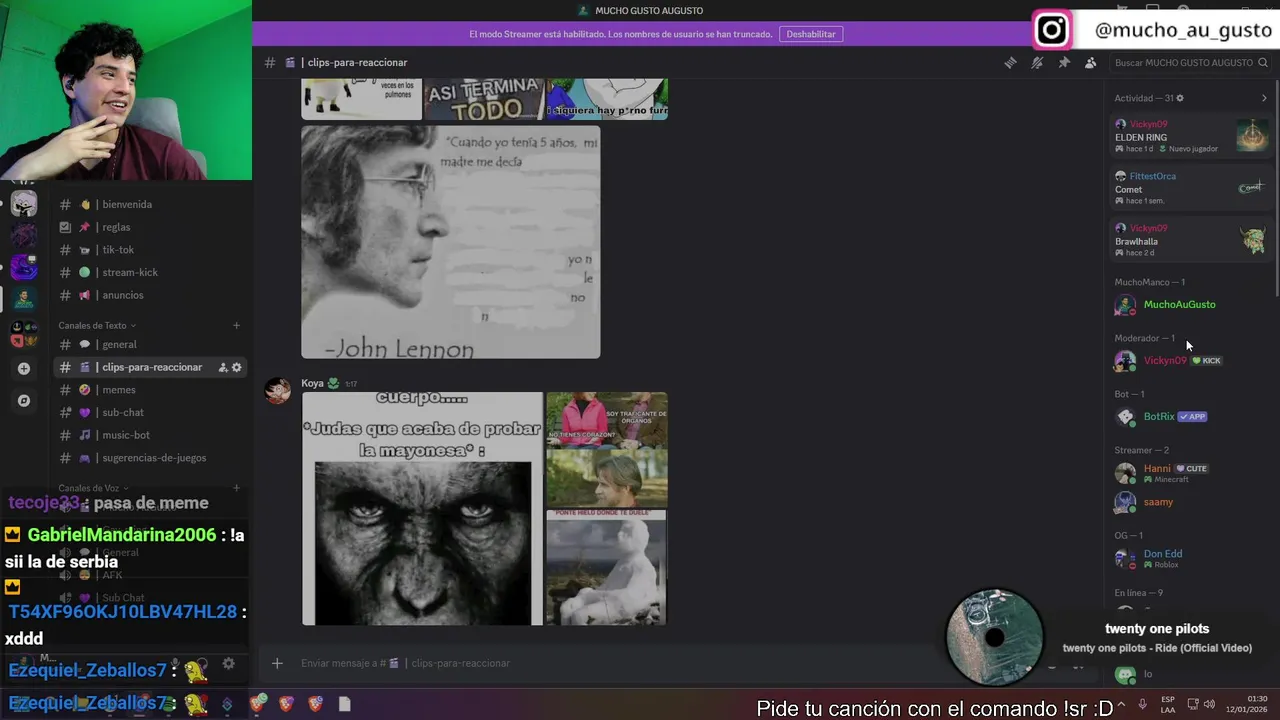Open the John Lennon meme image
The image size is (1280, 720).
(451, 242)
